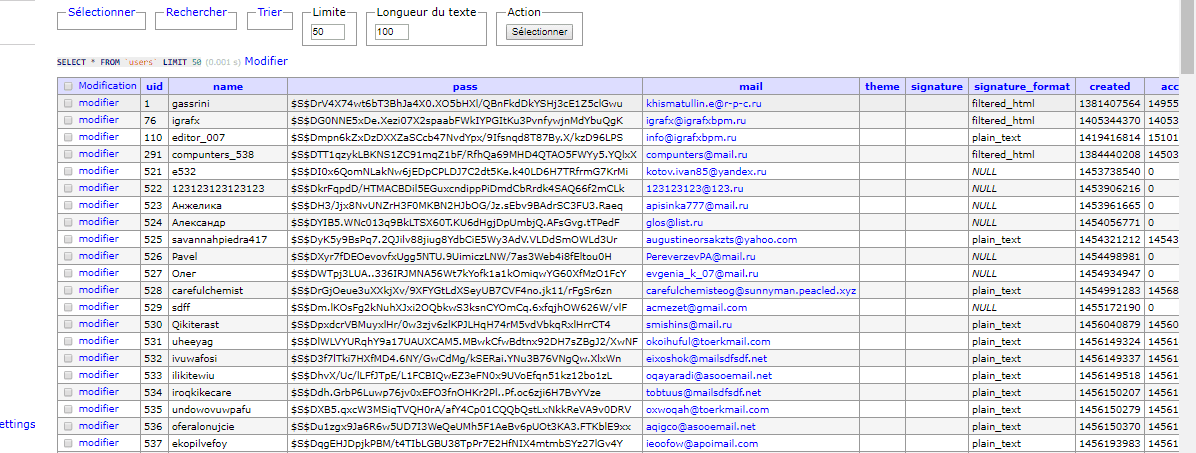
Task: Open email oxwoqah@toerkmail.com
Action: tap(706, 410)
